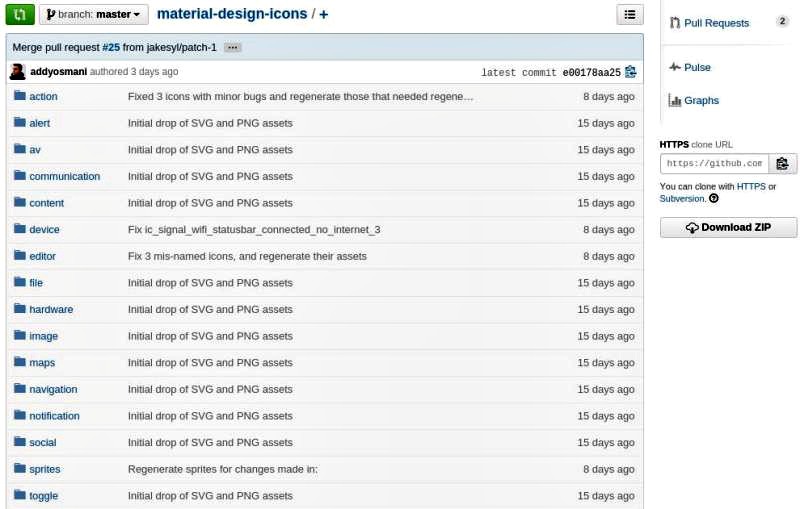Click '15 days ago' in the maps row
This screenshot has height=509, width=800.
606,363
